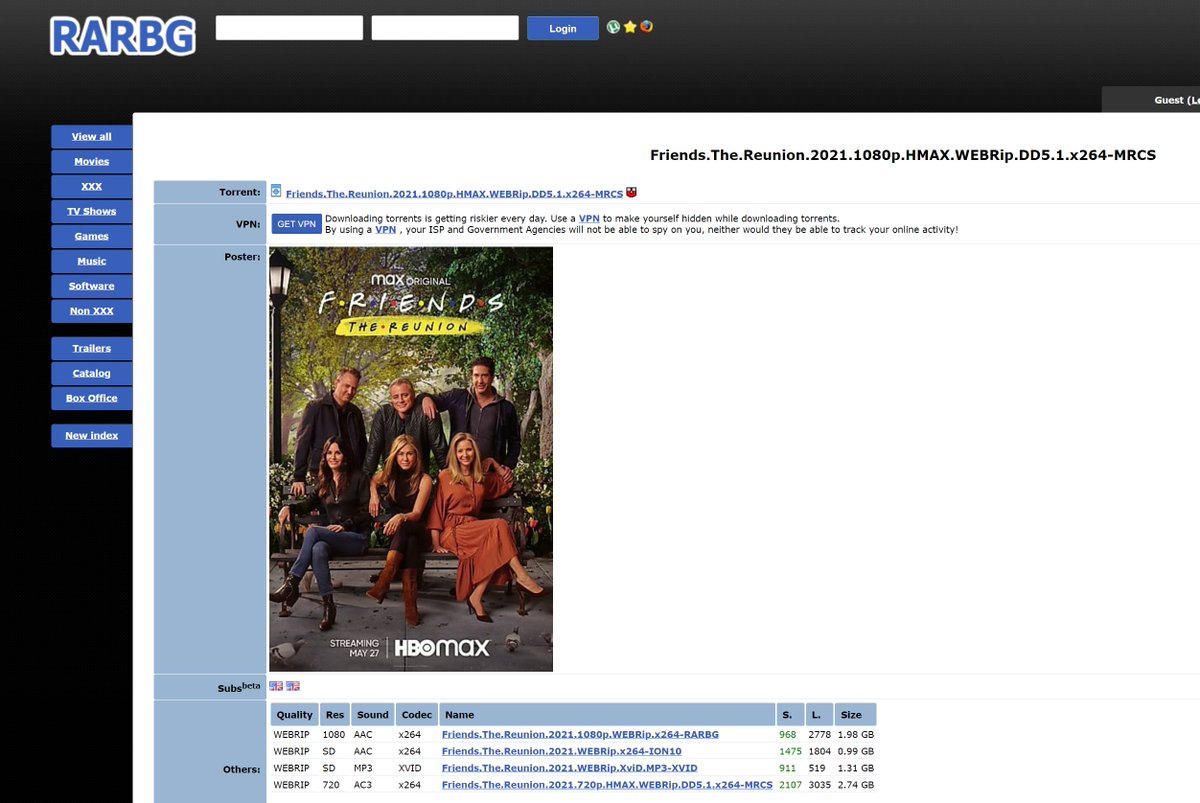Click the L. leechers column header
This screenshot has width=1200, height=803.
coord(820,715)
